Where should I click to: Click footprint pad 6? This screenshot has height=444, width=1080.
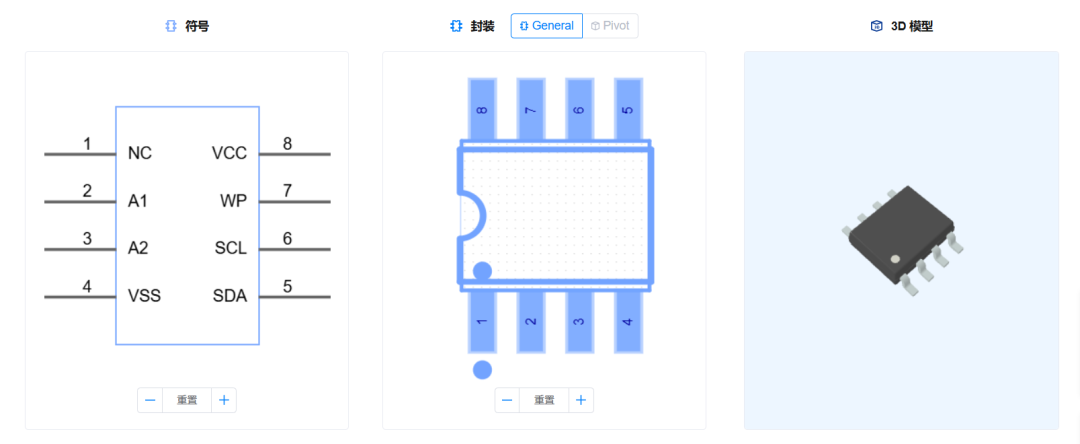[x=579, y=109]
